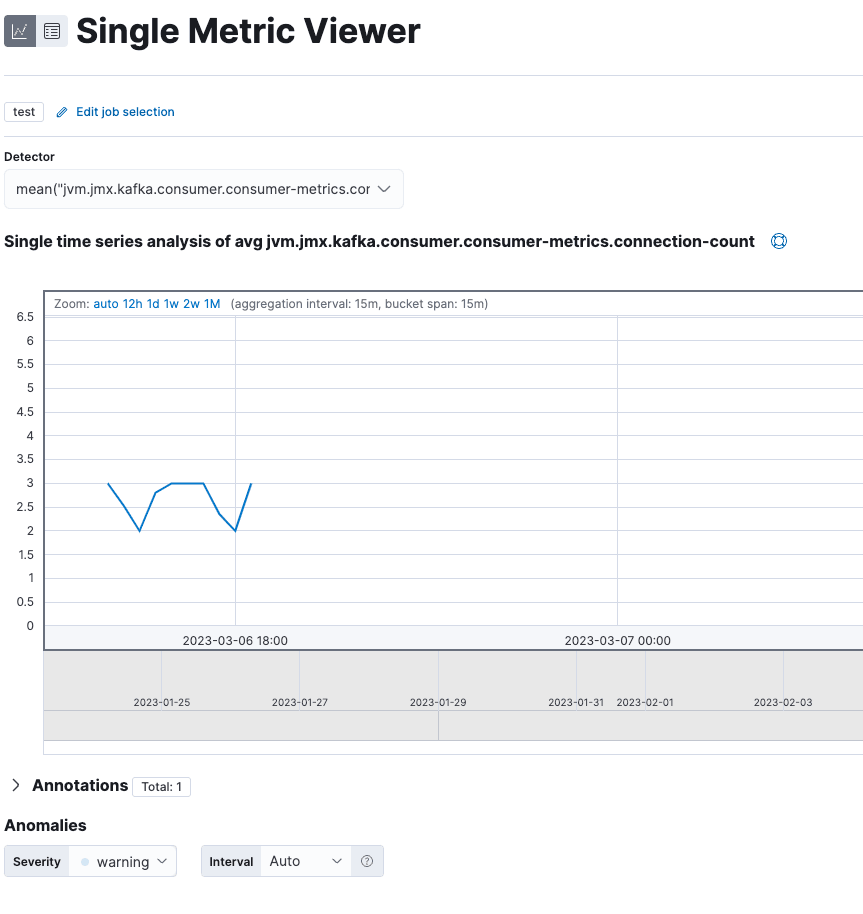Click the pencil icon beside Edit job selection
This screenshot has width=863, height=914.
point(62,112)
